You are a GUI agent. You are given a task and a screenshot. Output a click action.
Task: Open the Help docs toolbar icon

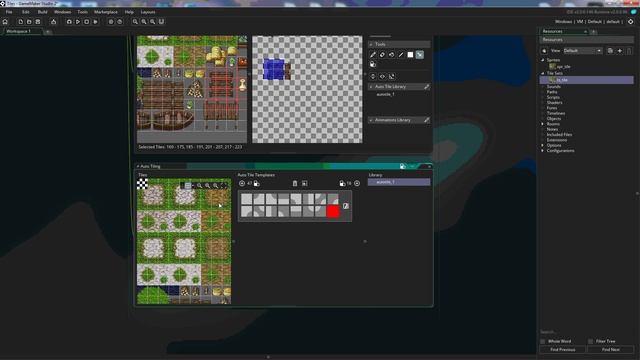pos(120,22)
